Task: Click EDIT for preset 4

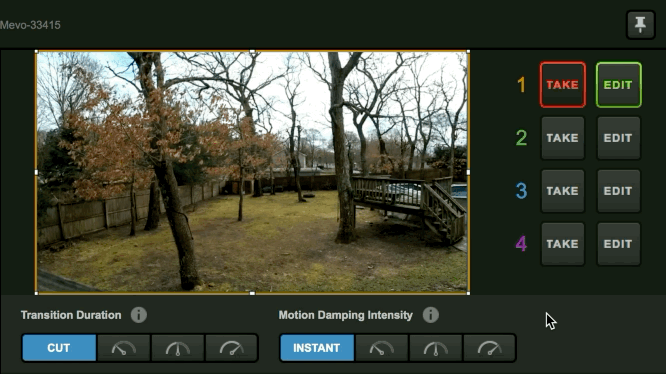Action: pyautogui.click(x=618, y=244)
